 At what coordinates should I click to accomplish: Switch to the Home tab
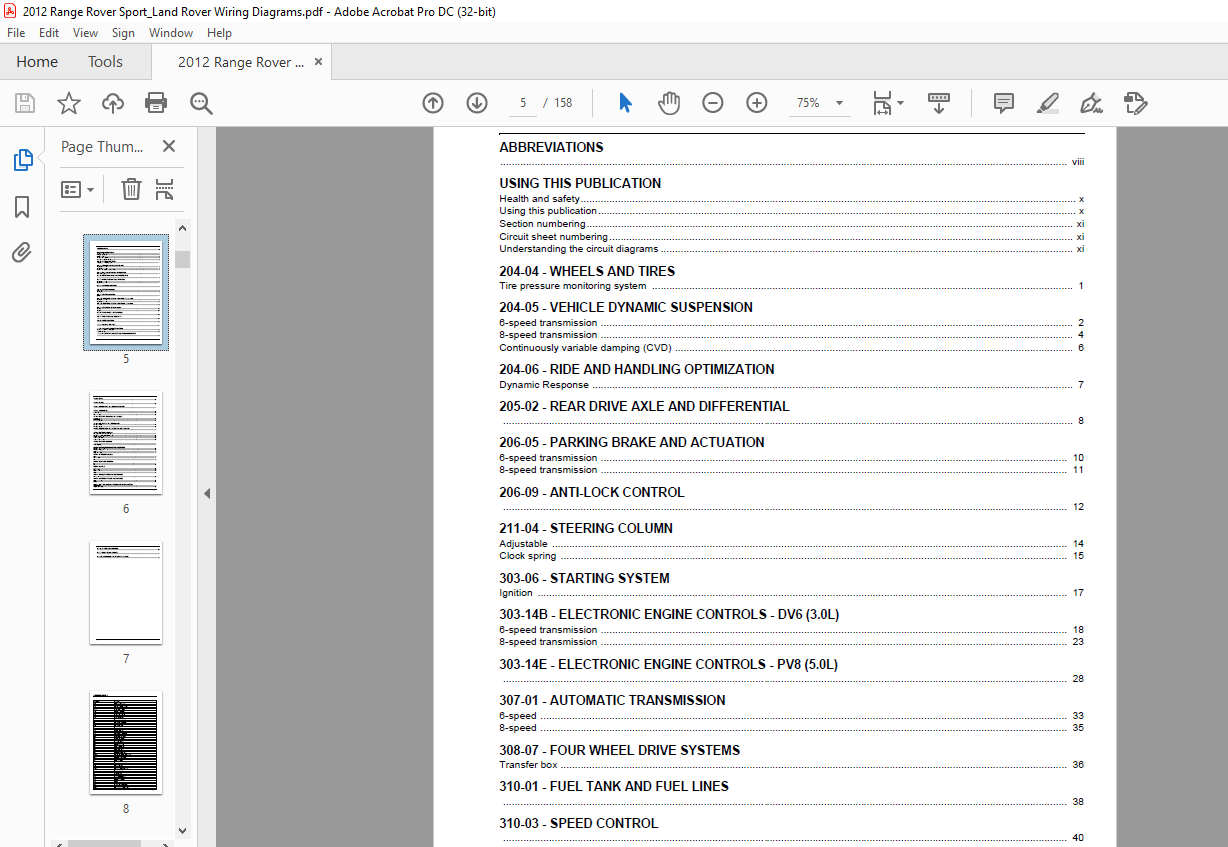pos(37,61)
